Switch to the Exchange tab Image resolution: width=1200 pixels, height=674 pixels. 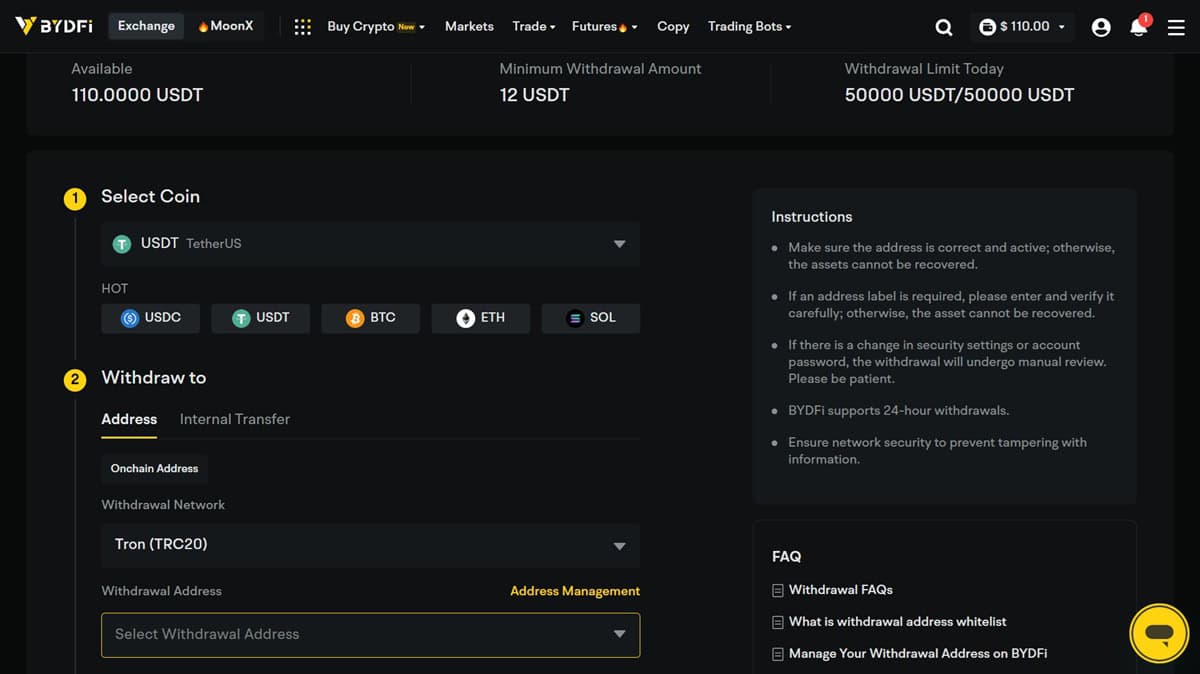point(146,26)
